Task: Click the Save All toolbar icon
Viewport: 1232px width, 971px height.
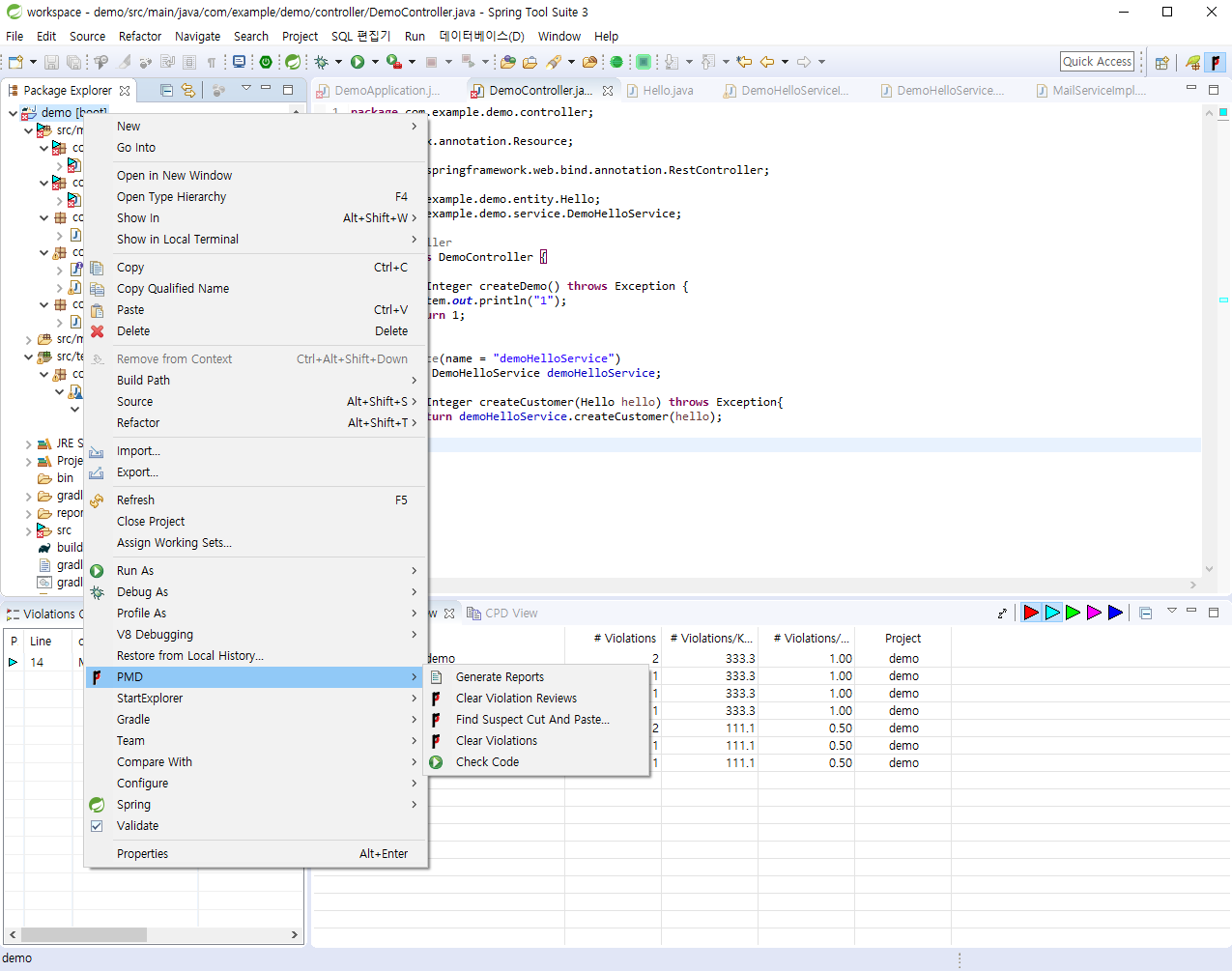Action: click(x=73, y=62)
